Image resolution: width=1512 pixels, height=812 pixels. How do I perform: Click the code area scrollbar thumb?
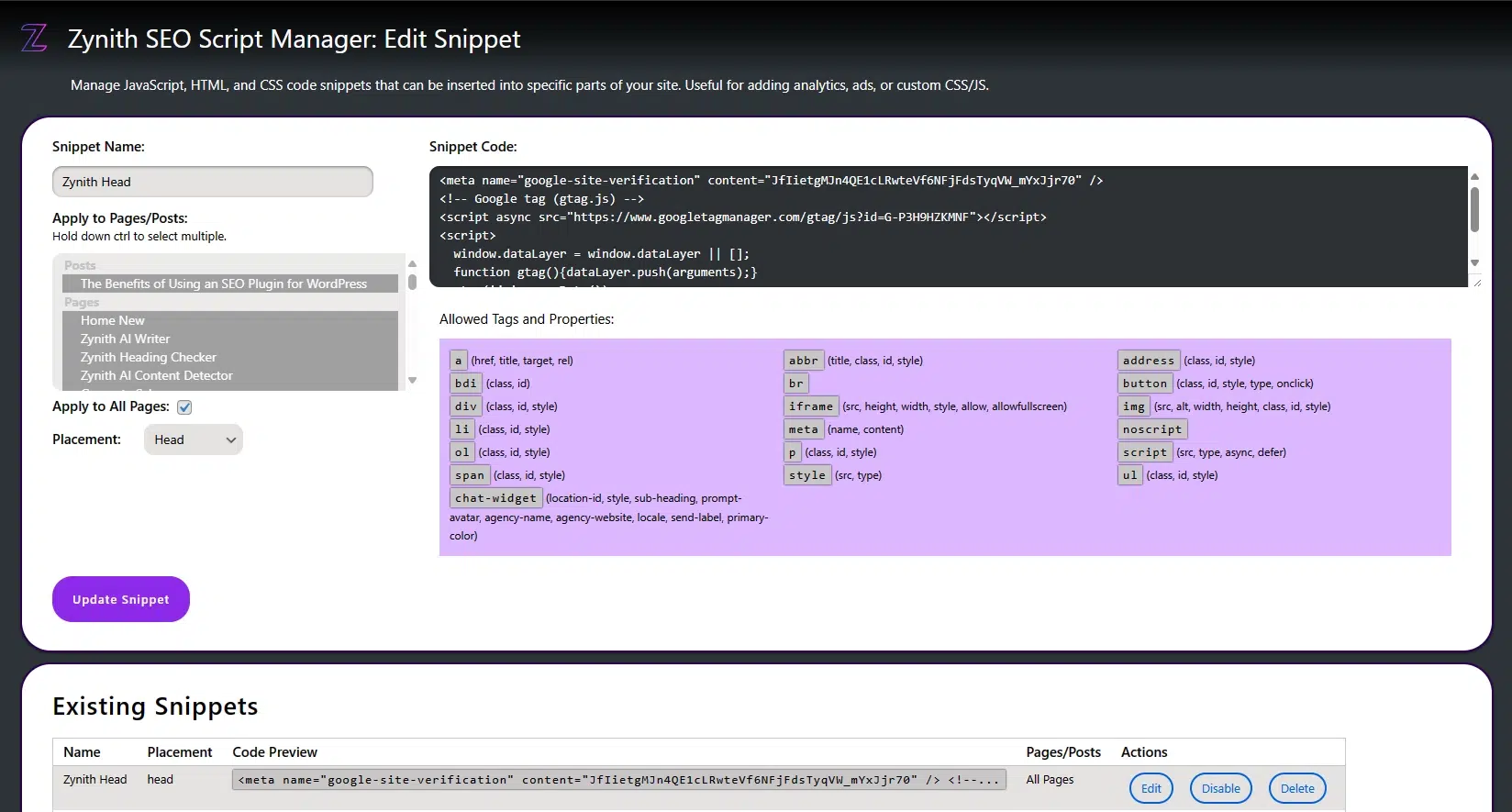tap(1474, 209)
